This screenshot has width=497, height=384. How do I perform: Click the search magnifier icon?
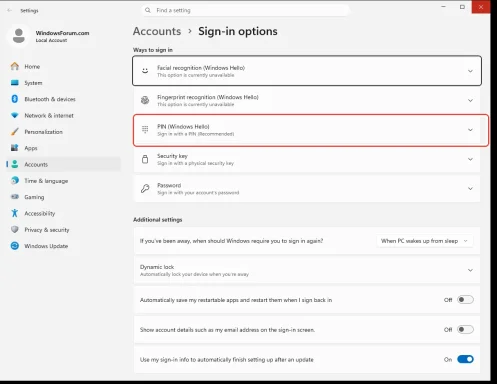tap(148, 10)
